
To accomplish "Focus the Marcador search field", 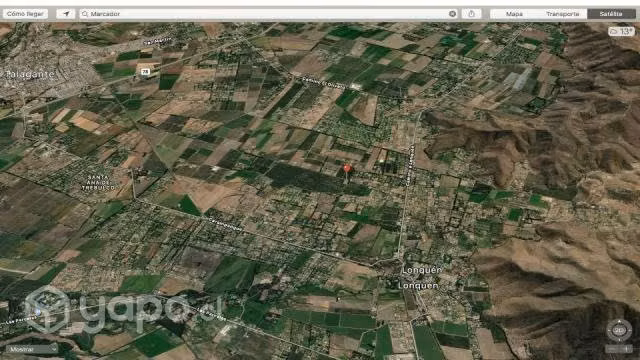I will click(x=269, y=14).
